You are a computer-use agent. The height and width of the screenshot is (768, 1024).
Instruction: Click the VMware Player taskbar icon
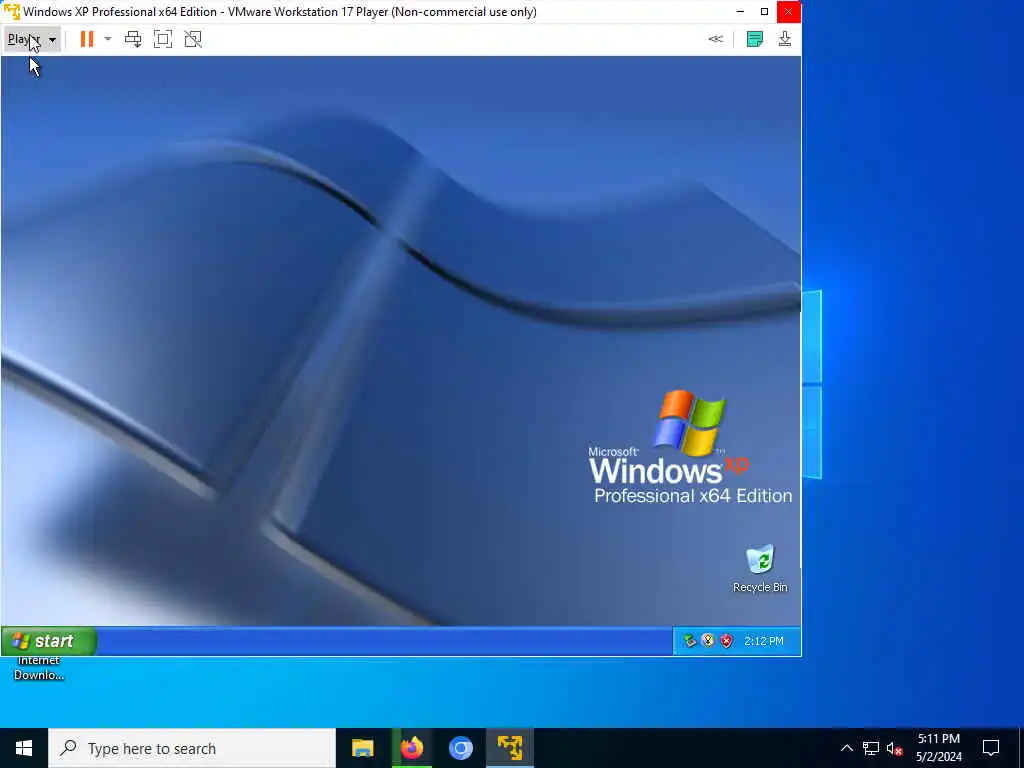(x=510, y=748)
